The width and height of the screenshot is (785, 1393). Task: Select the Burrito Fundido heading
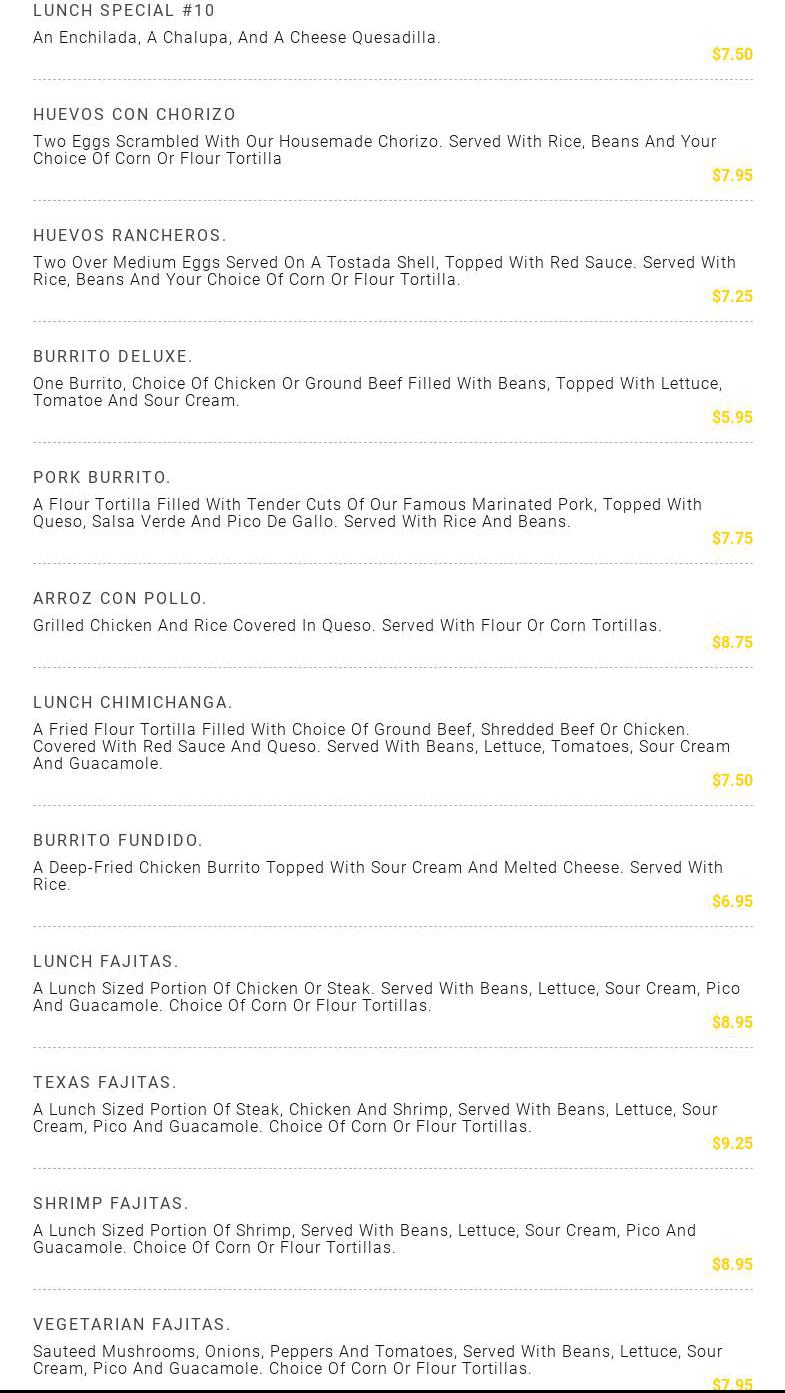tap(118, 841)
